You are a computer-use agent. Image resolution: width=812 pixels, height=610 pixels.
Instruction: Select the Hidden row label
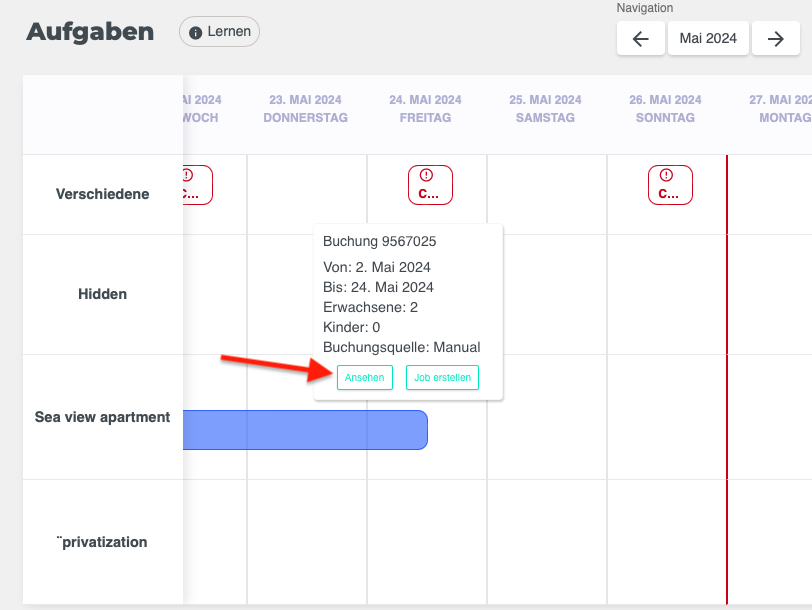point(102,294)
